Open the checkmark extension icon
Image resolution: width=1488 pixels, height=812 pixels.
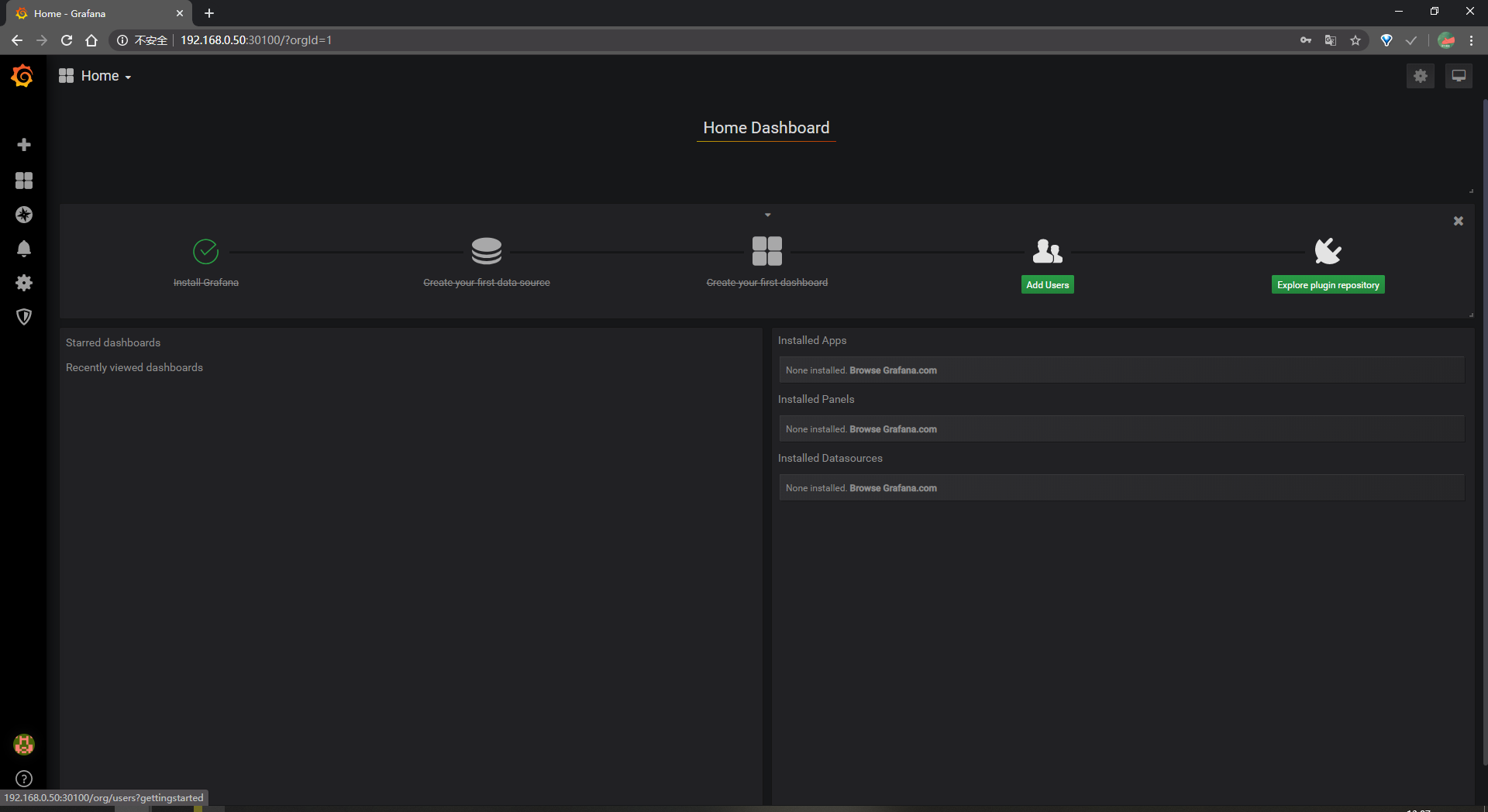tap(1411, 40)
